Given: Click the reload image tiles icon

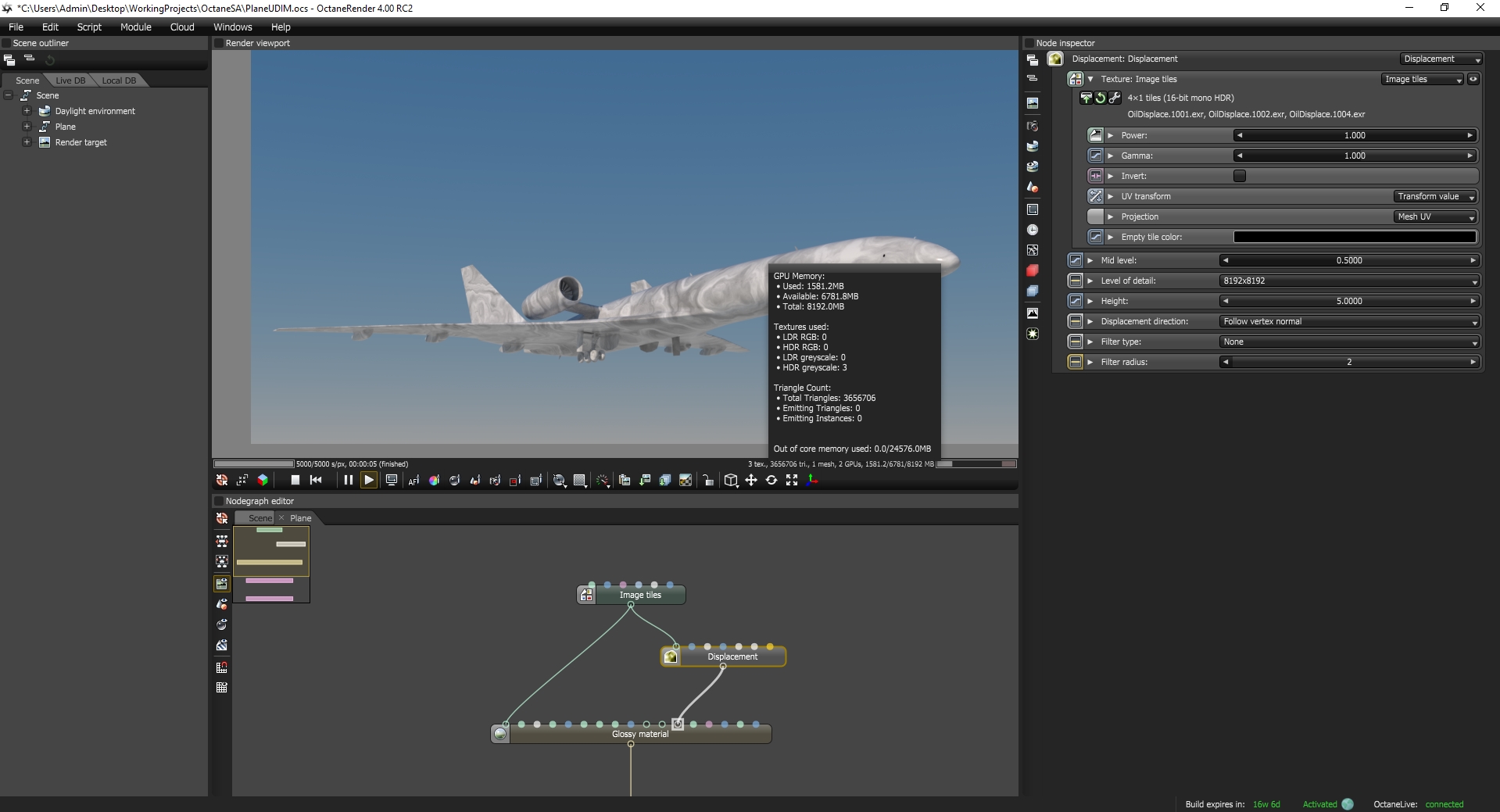Looking at the screenshot, I should [1101, 98].
